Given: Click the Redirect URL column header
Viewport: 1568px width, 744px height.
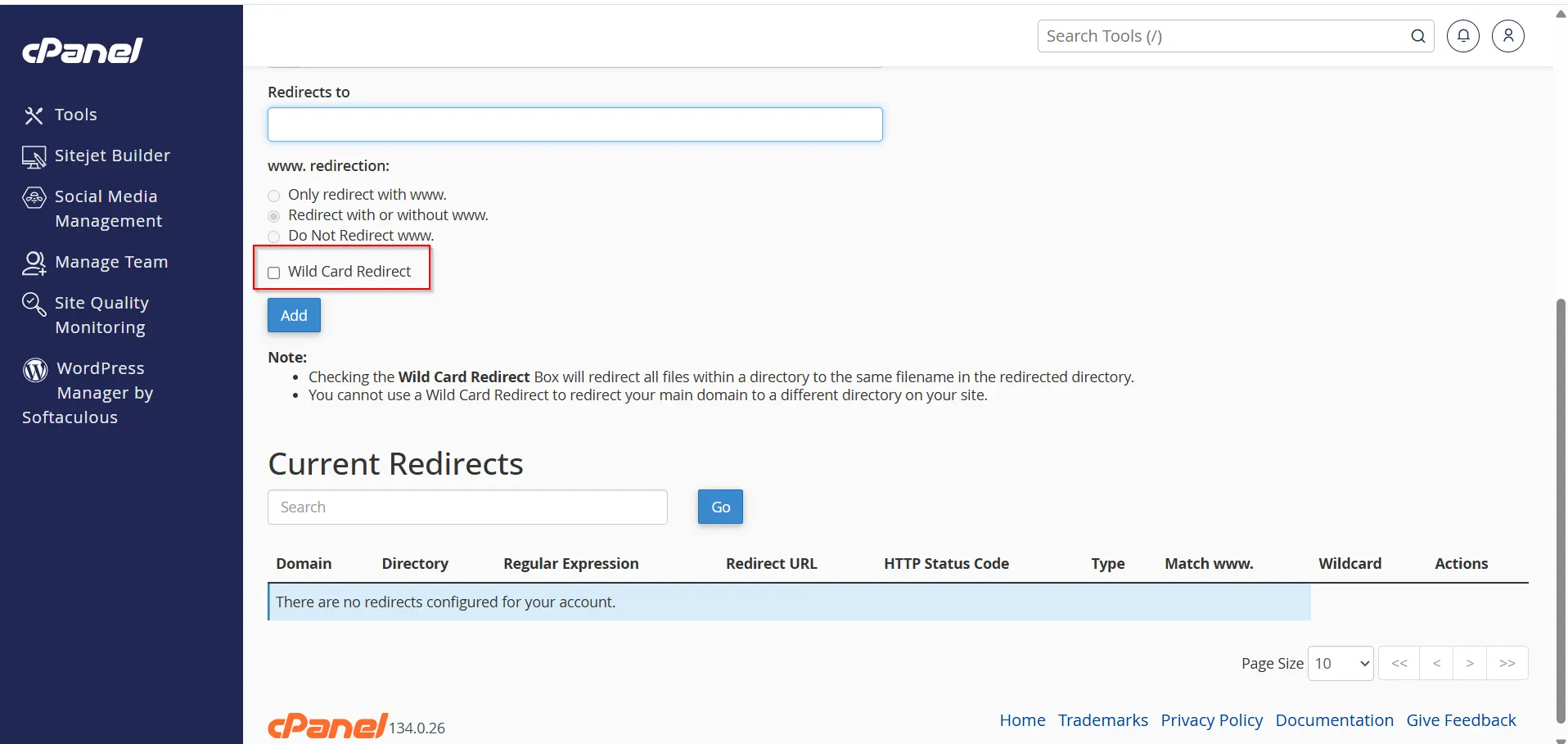Looking at the screenshot, I should pos(771,563).
